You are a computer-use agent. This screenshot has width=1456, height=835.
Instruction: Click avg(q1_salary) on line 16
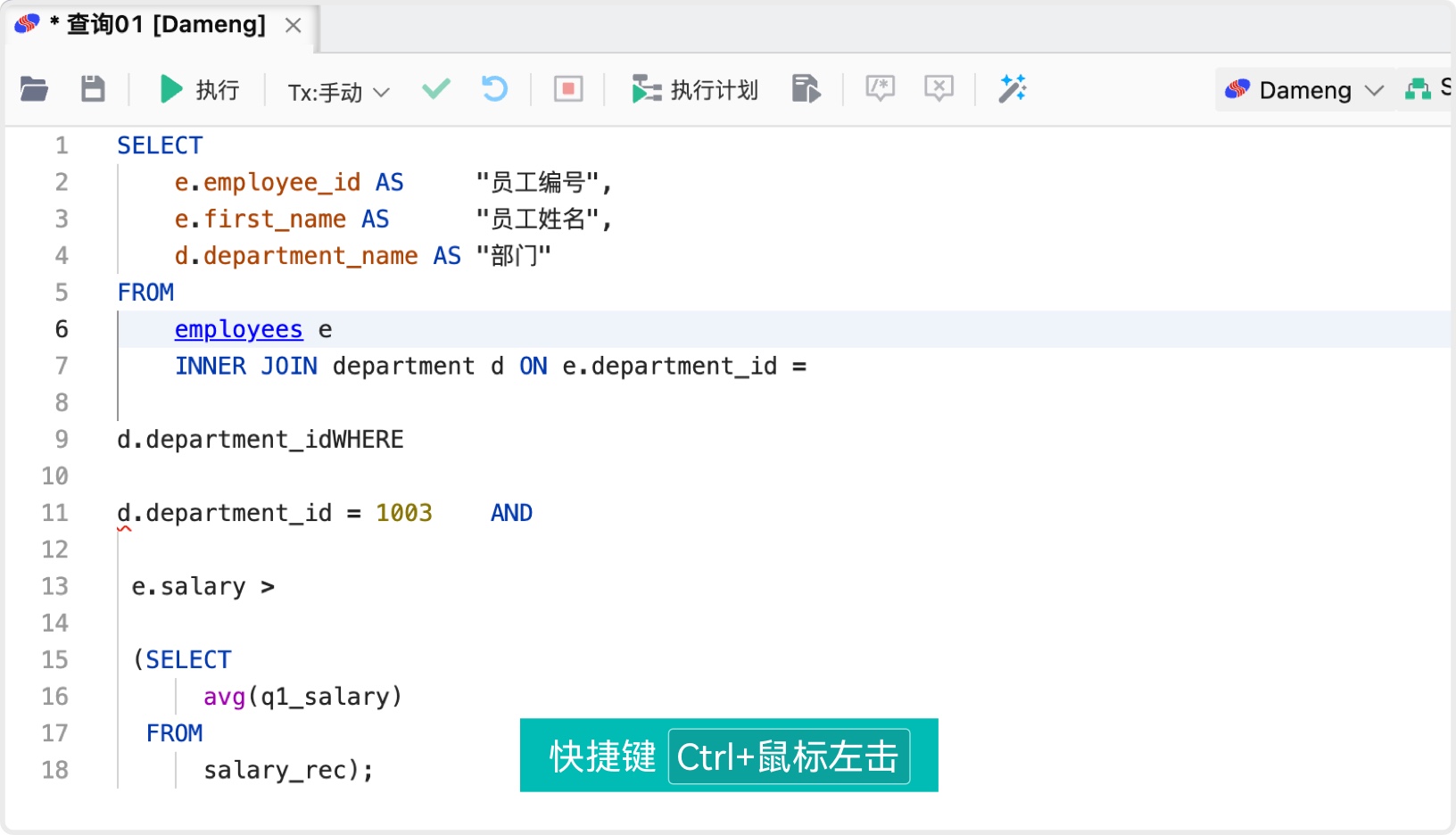tap(302, 696)
